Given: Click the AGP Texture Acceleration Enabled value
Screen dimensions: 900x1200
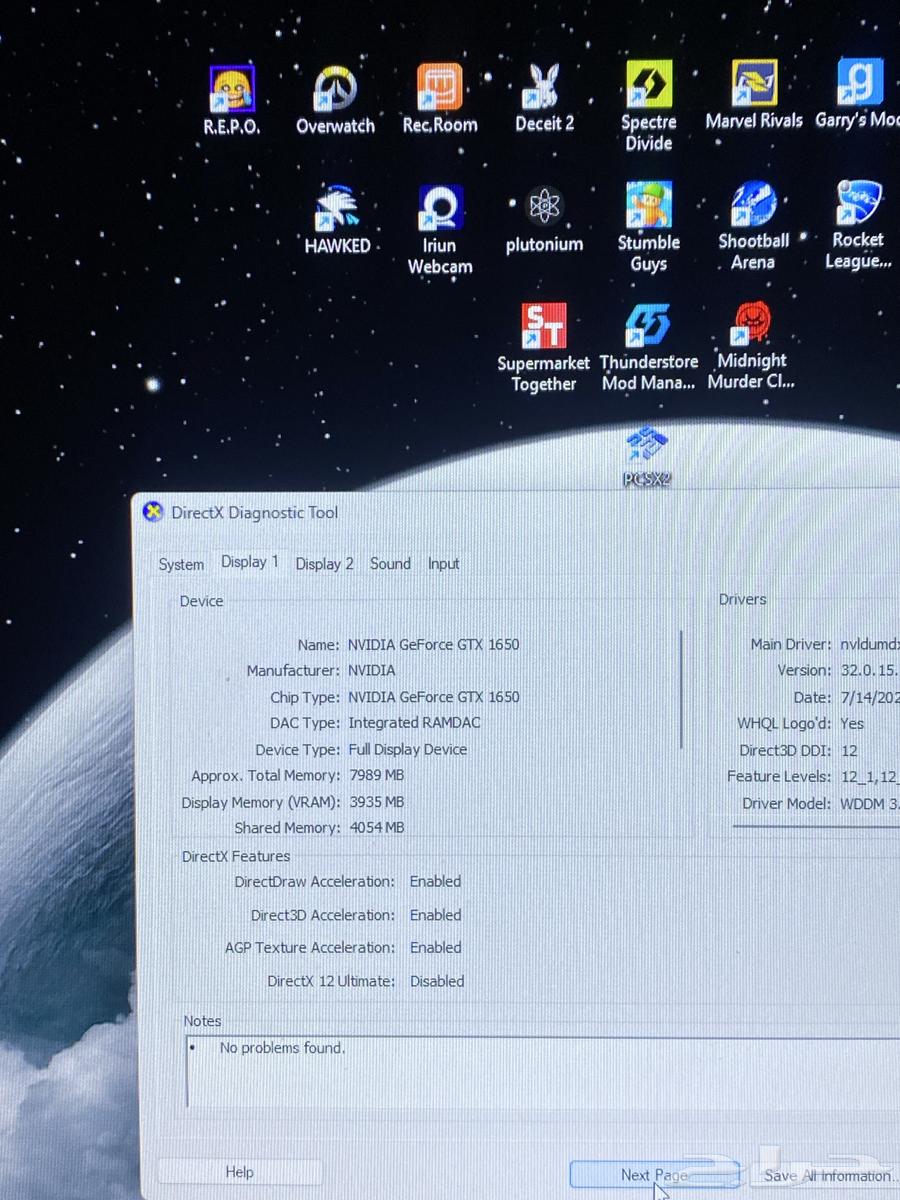Looking at the screenshot, I should point(435,948).
